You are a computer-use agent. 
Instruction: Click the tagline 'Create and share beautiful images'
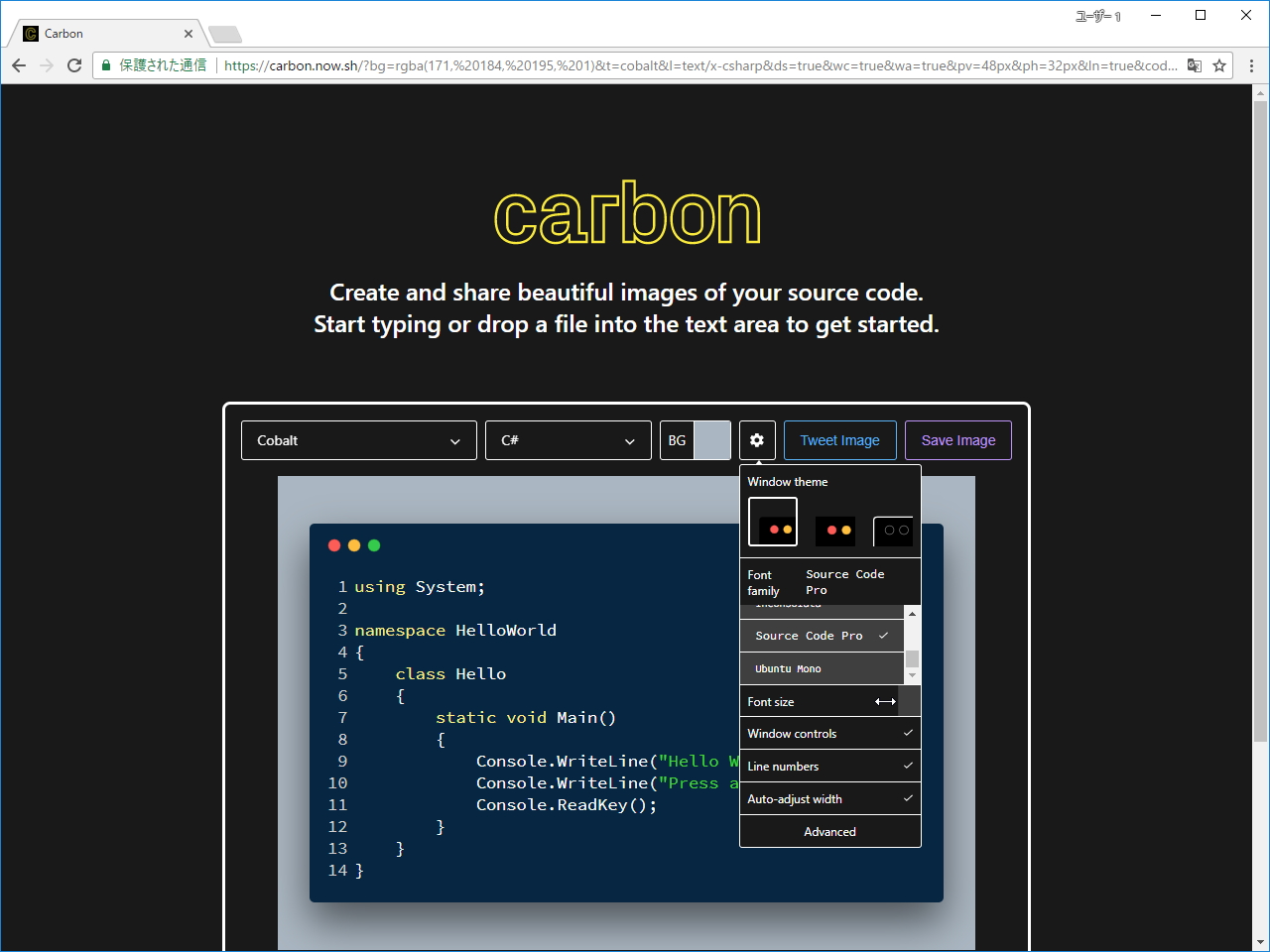click(626, 293)
